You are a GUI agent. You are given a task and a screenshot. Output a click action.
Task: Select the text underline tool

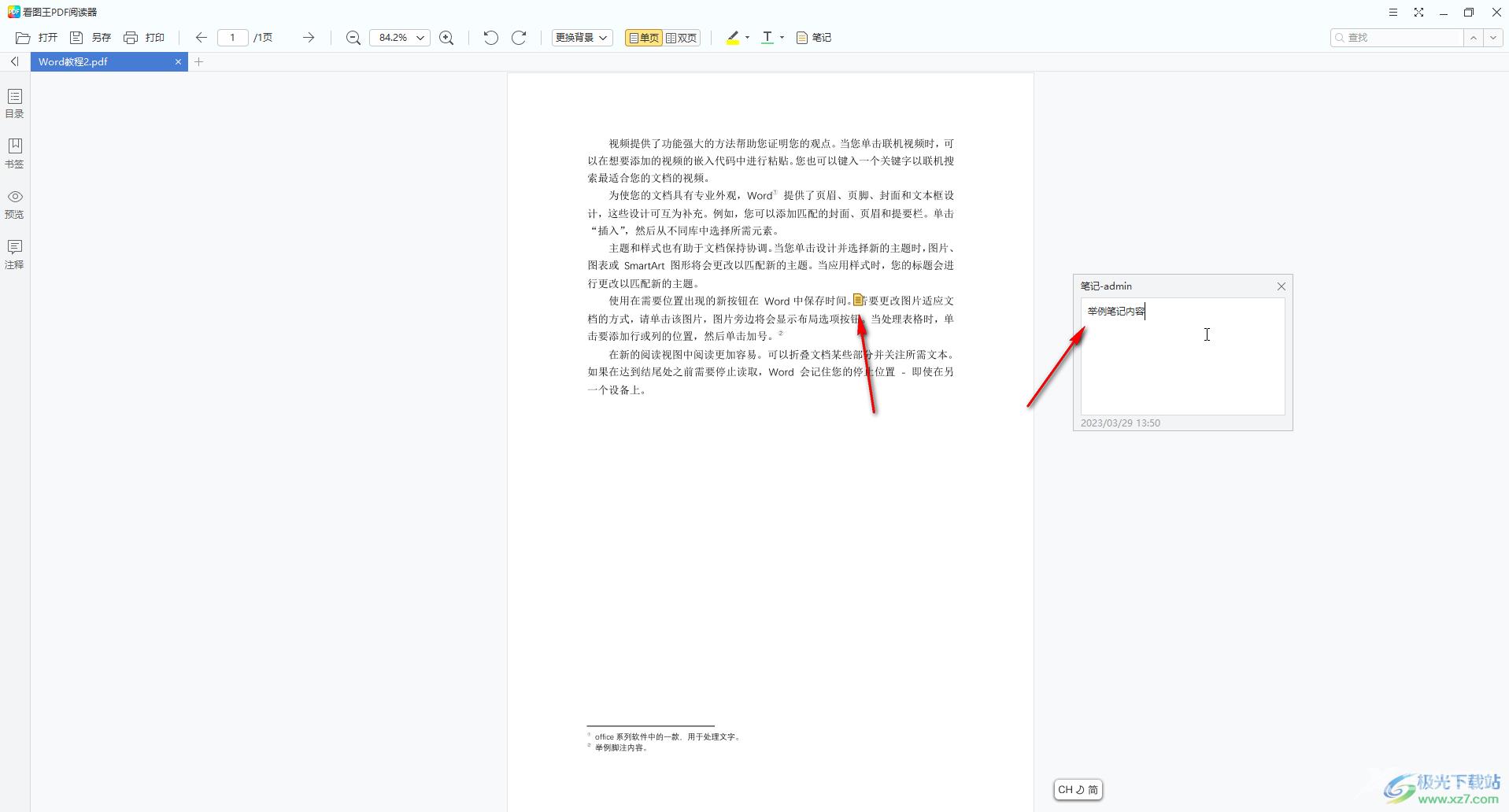pos(767,38)
